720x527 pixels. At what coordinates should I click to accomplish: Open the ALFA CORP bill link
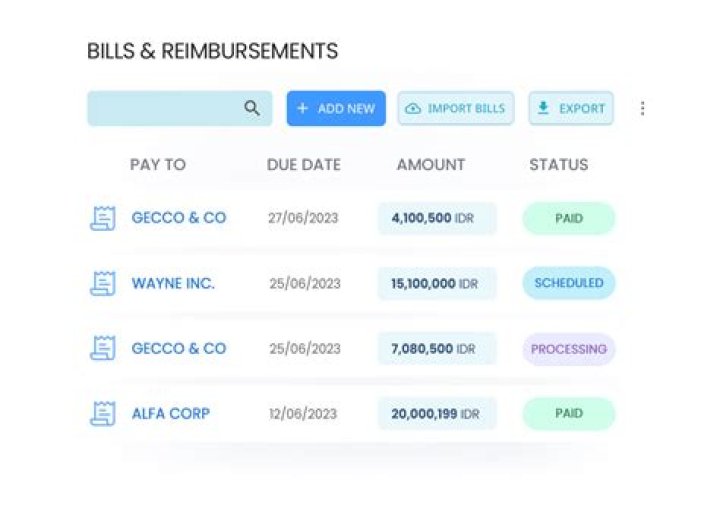[x=171, y=414]
